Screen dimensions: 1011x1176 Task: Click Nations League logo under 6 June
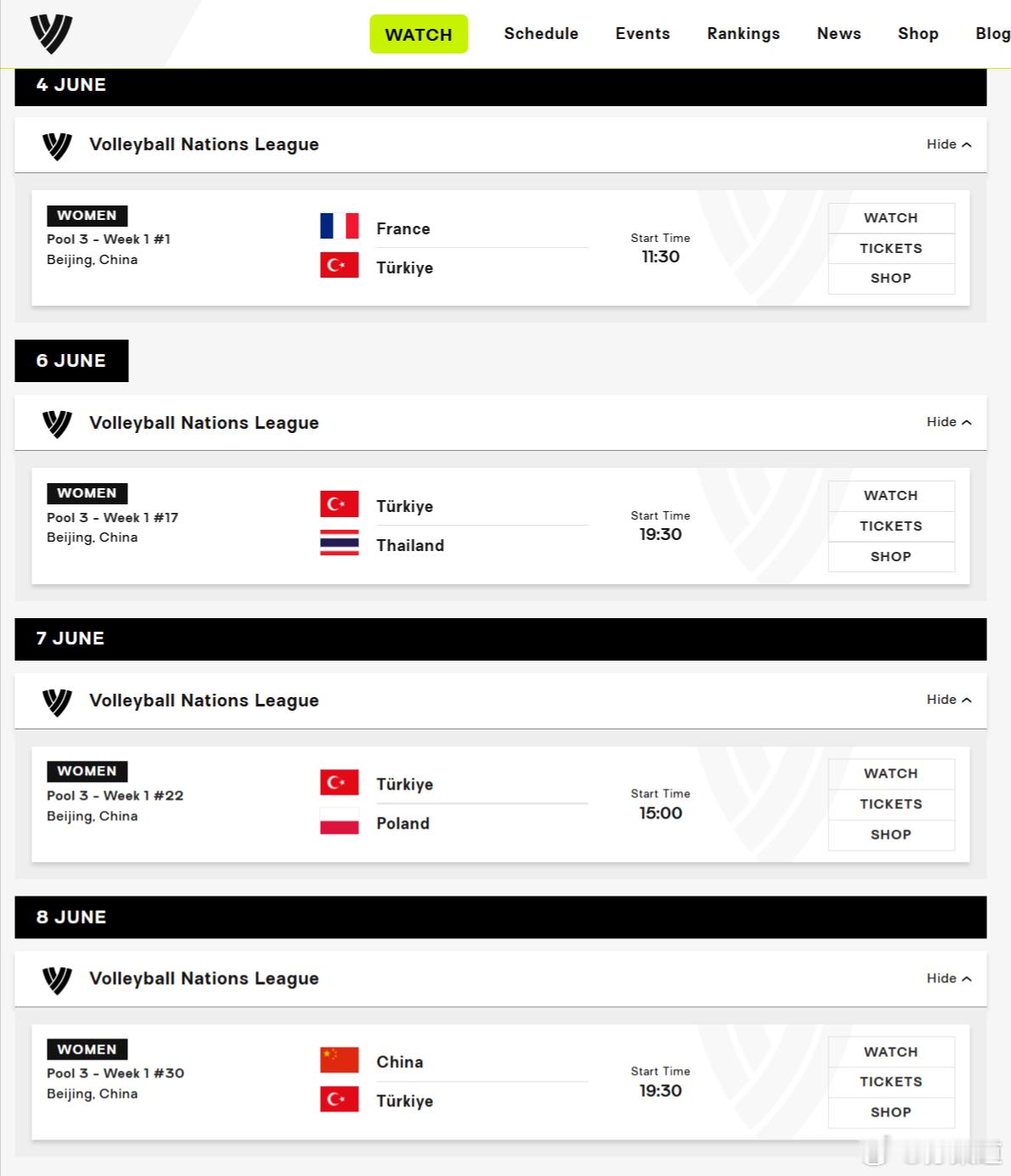(x=57, y=423)
